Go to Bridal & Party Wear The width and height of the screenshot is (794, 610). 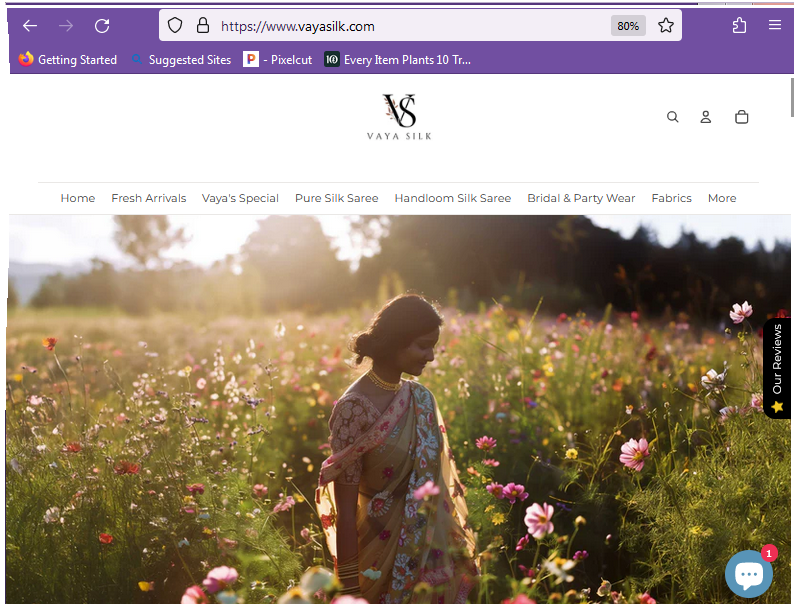click(581, 198)
